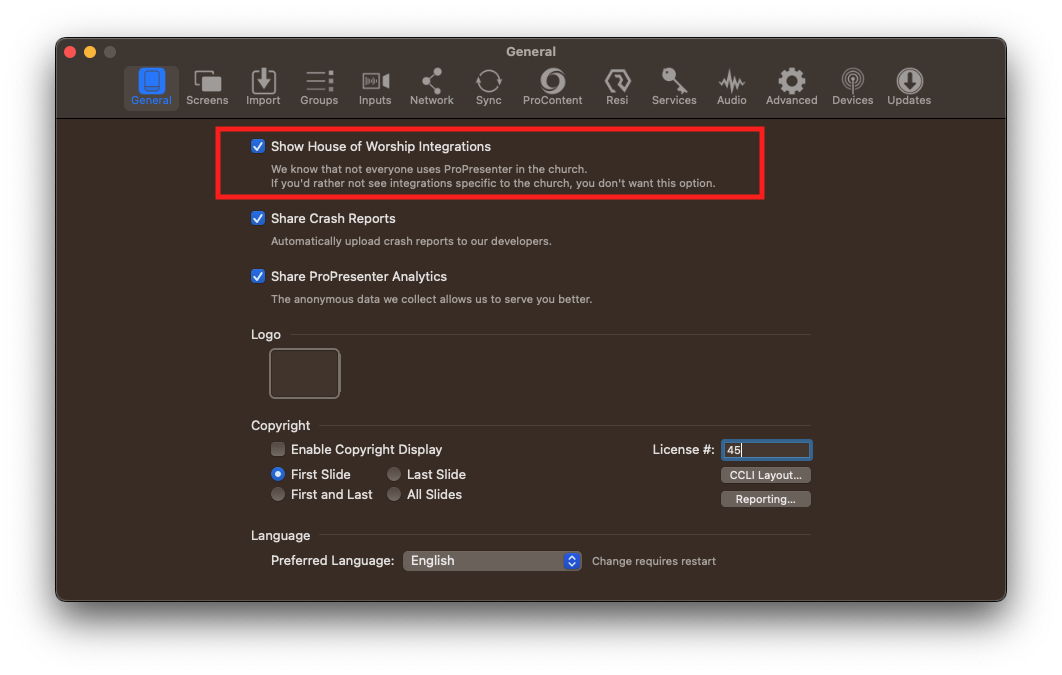Open the Updates preferences pane
This screenshot has height=675, width=1062.
tap(909, 87)
